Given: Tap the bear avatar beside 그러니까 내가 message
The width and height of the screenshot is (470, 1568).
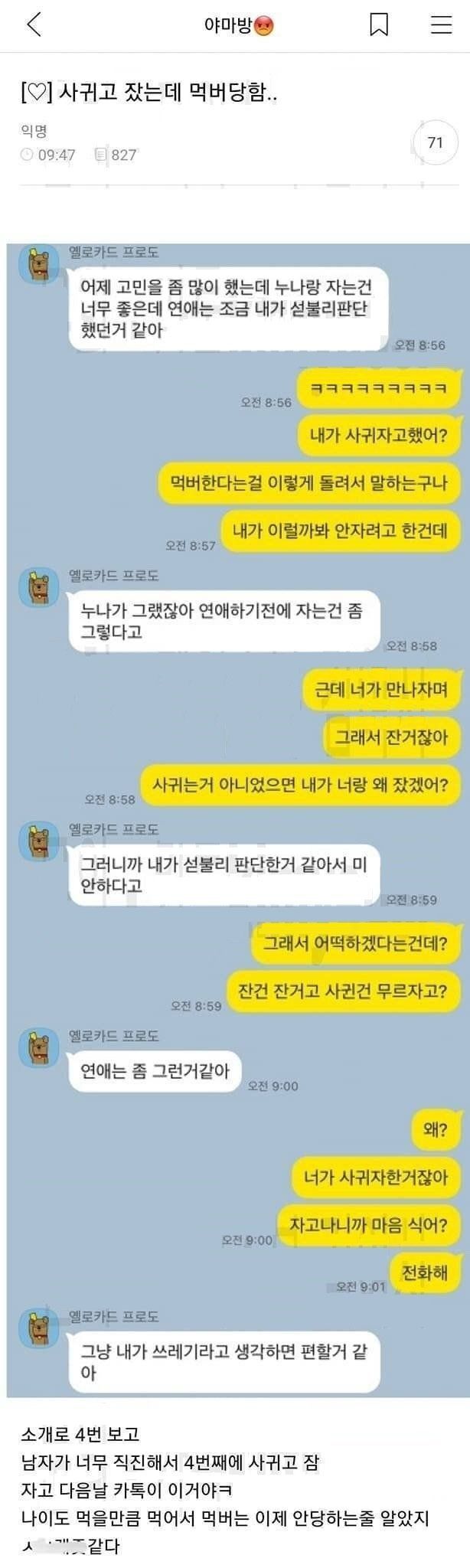Looking at the screenshot, I should [x=39, y=841].
